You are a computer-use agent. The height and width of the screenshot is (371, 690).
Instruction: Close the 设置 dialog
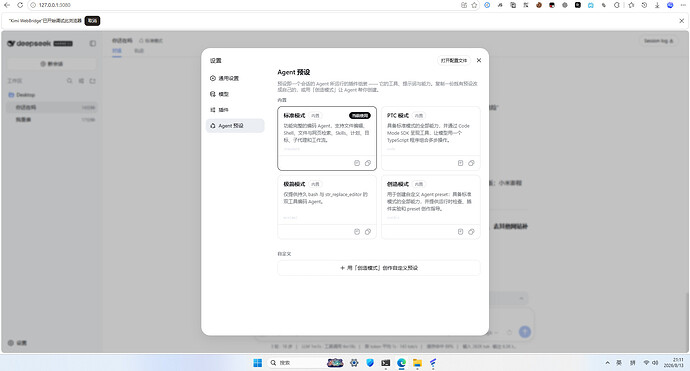[x=479, y=60]
